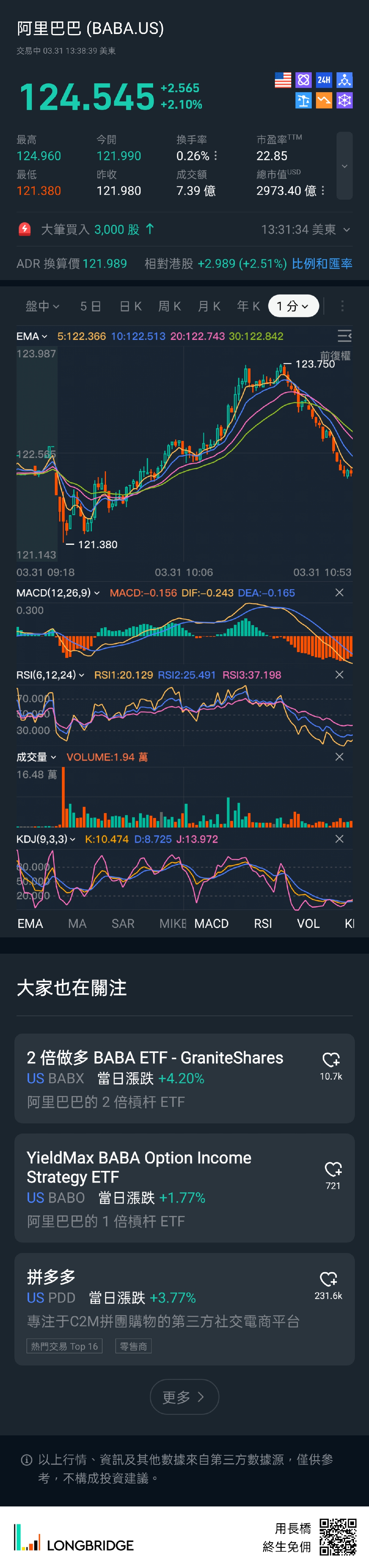Open the 比例和匯率 link

click(x=322, y=264)
